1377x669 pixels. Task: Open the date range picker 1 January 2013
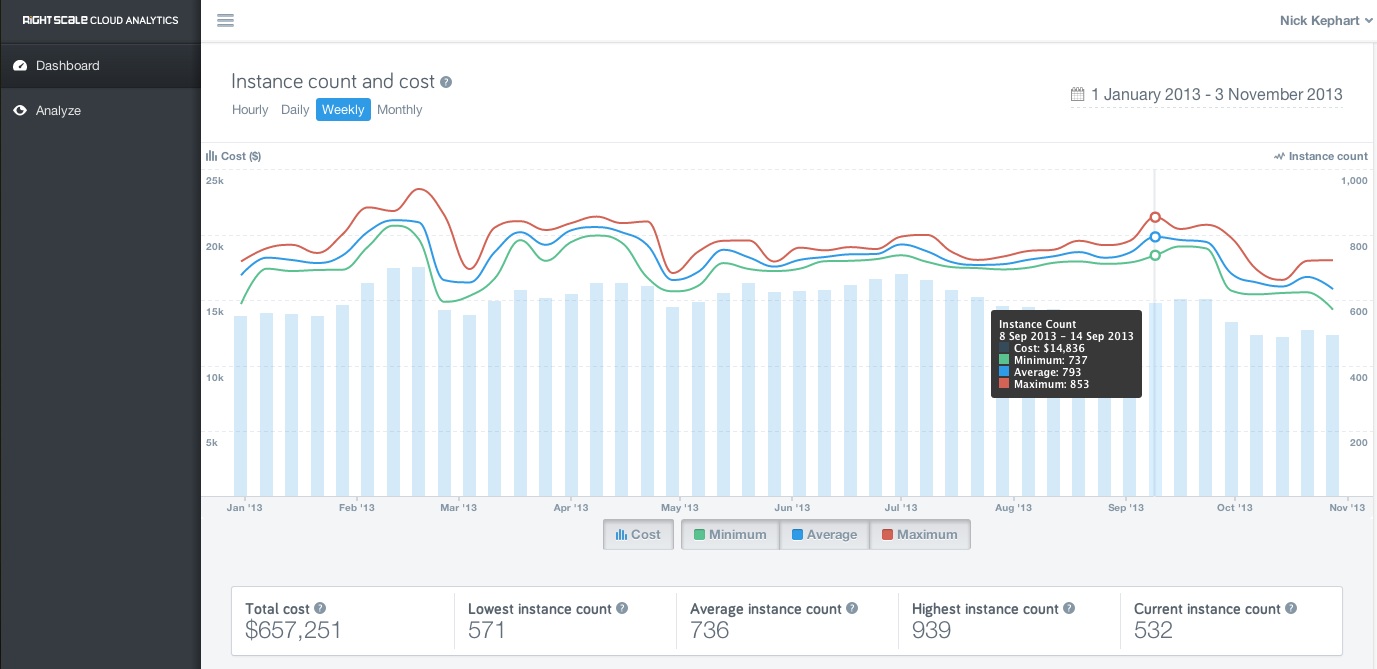pyautogui.click(x=1207, y=94)
